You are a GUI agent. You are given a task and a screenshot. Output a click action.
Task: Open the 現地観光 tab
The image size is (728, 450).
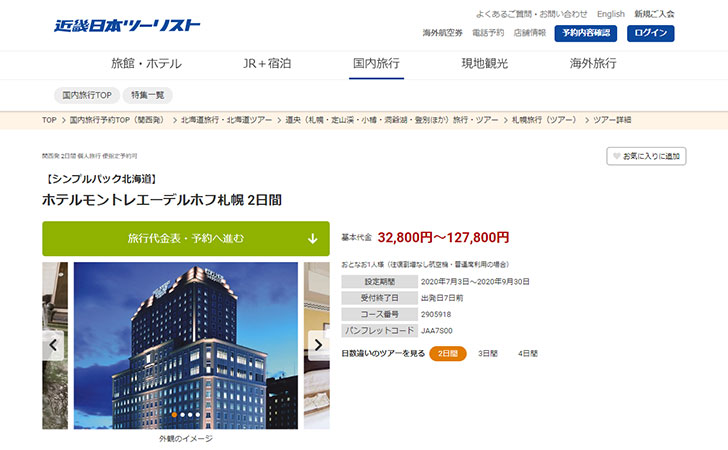484,64
